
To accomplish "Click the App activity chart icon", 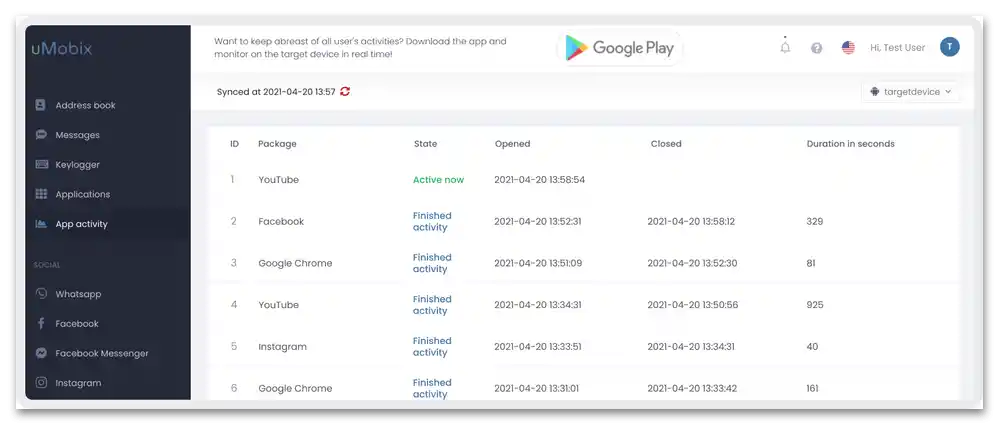I will (41, 224).
